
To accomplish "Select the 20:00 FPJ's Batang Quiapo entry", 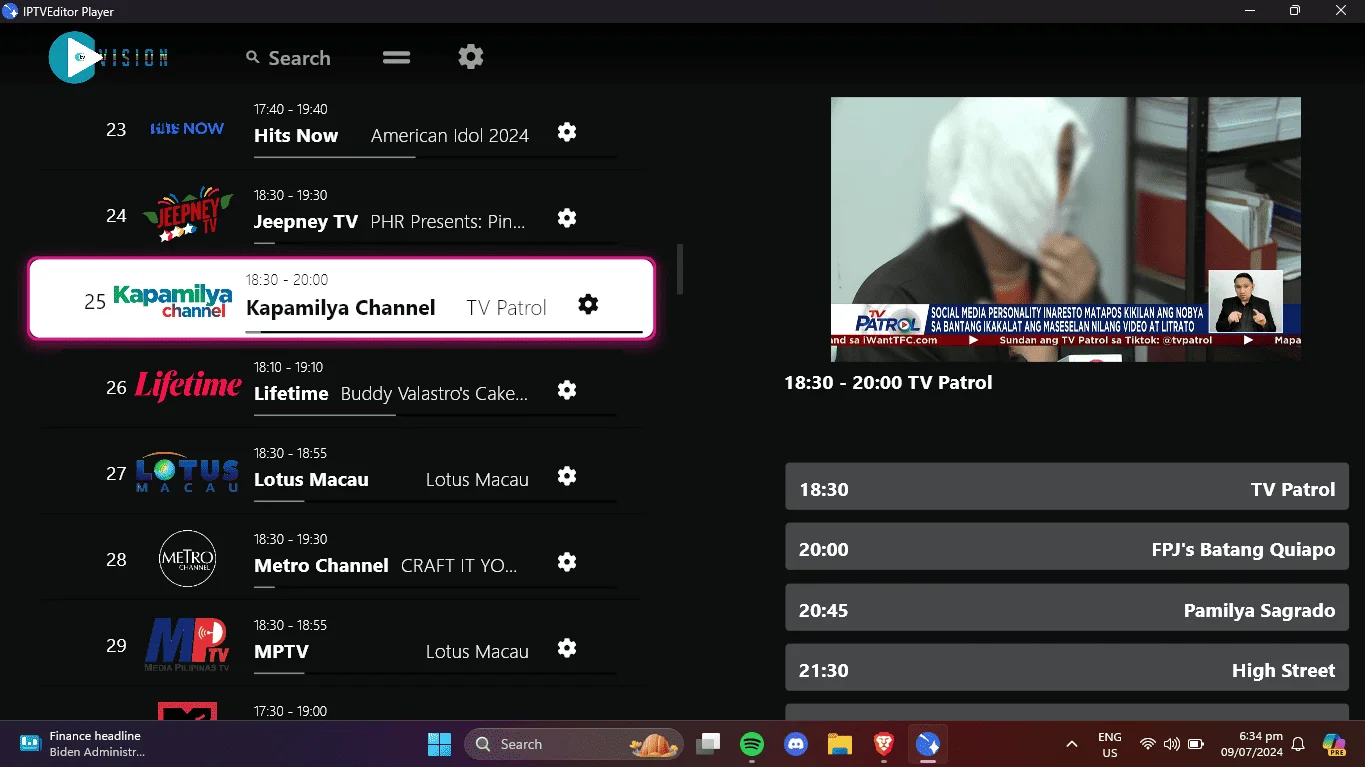I will tap(1067, 547).
